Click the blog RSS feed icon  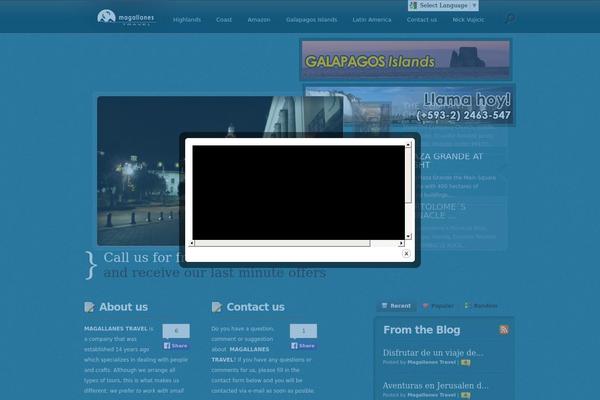coord(504,330)
